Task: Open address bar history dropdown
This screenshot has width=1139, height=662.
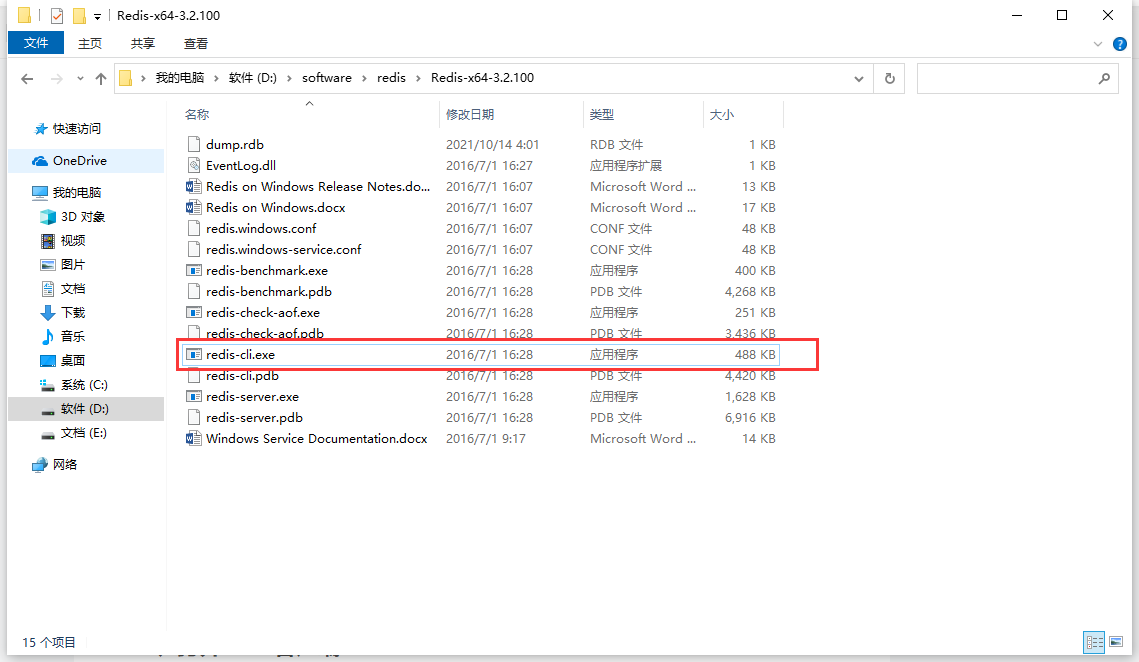Action: pos(859,78)
